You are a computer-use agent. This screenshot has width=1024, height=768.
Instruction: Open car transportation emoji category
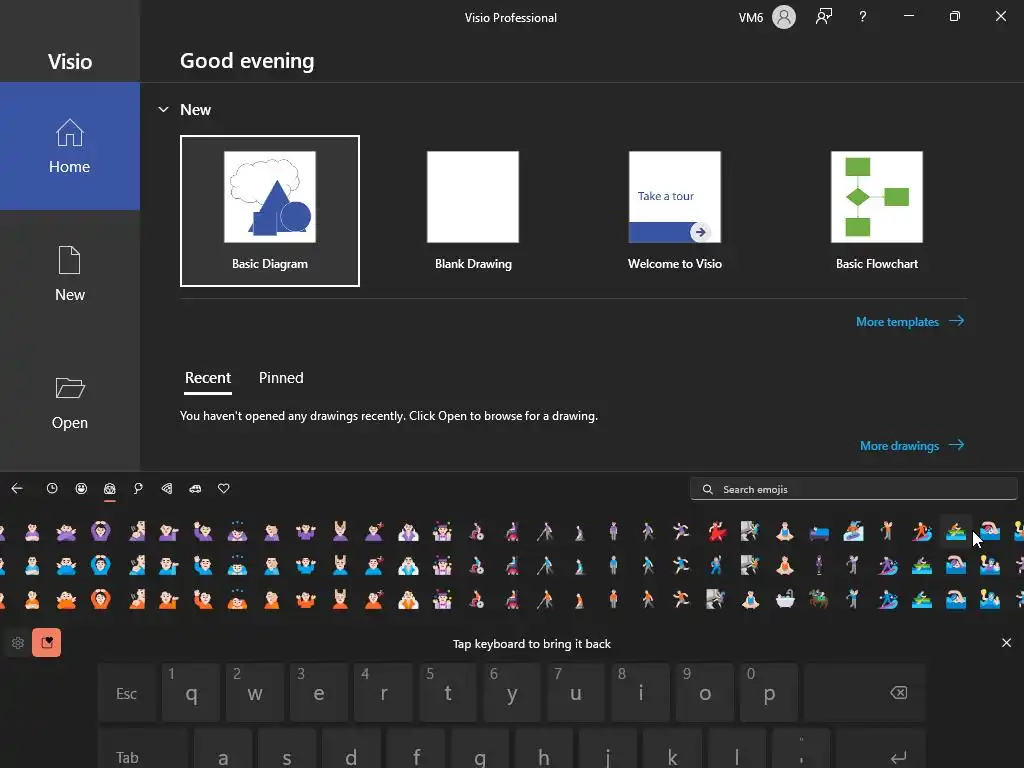[195, 488]
